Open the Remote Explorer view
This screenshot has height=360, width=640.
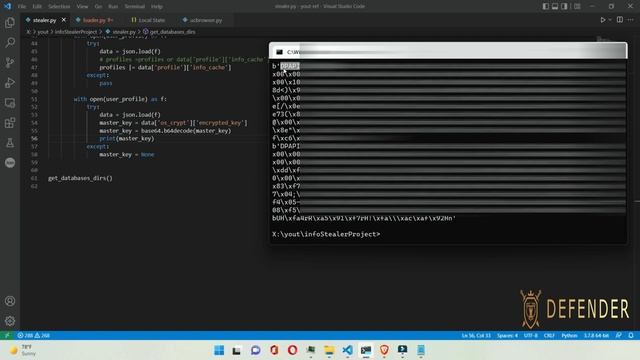click(x=10, y=102)
